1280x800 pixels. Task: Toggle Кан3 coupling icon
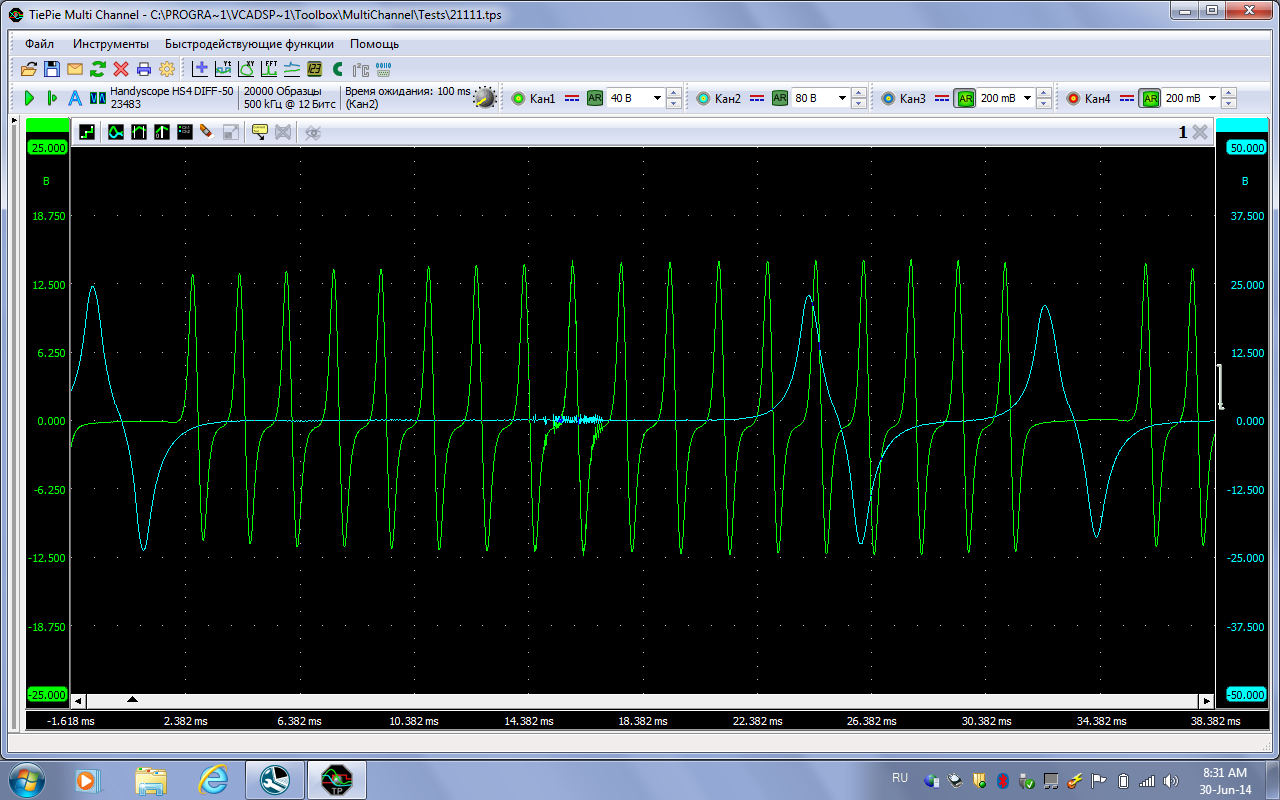942,98
